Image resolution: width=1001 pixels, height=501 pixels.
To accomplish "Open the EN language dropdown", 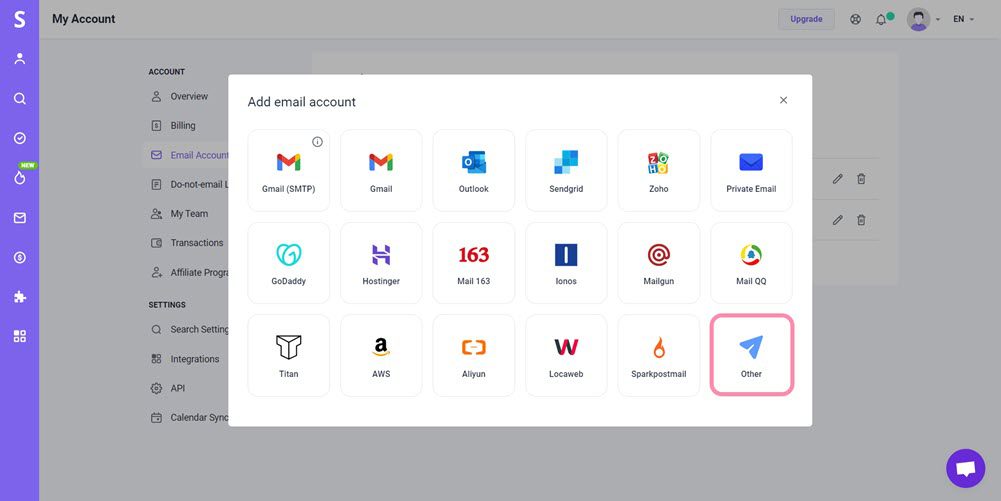I will [x=963, y=19].
